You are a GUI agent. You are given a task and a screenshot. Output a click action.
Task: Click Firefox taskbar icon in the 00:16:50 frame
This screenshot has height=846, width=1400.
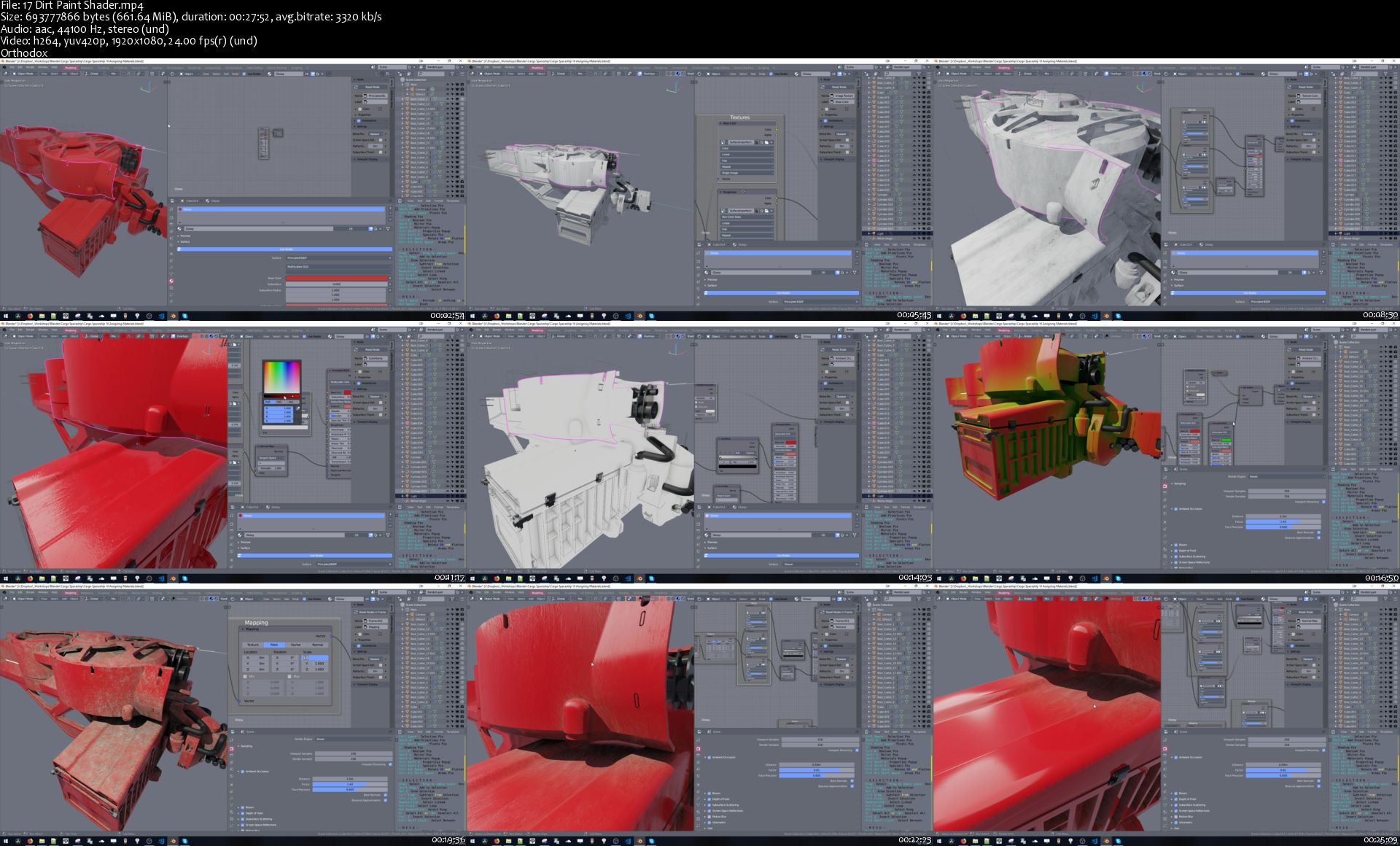pyautogui.click(x=963, y=578)
